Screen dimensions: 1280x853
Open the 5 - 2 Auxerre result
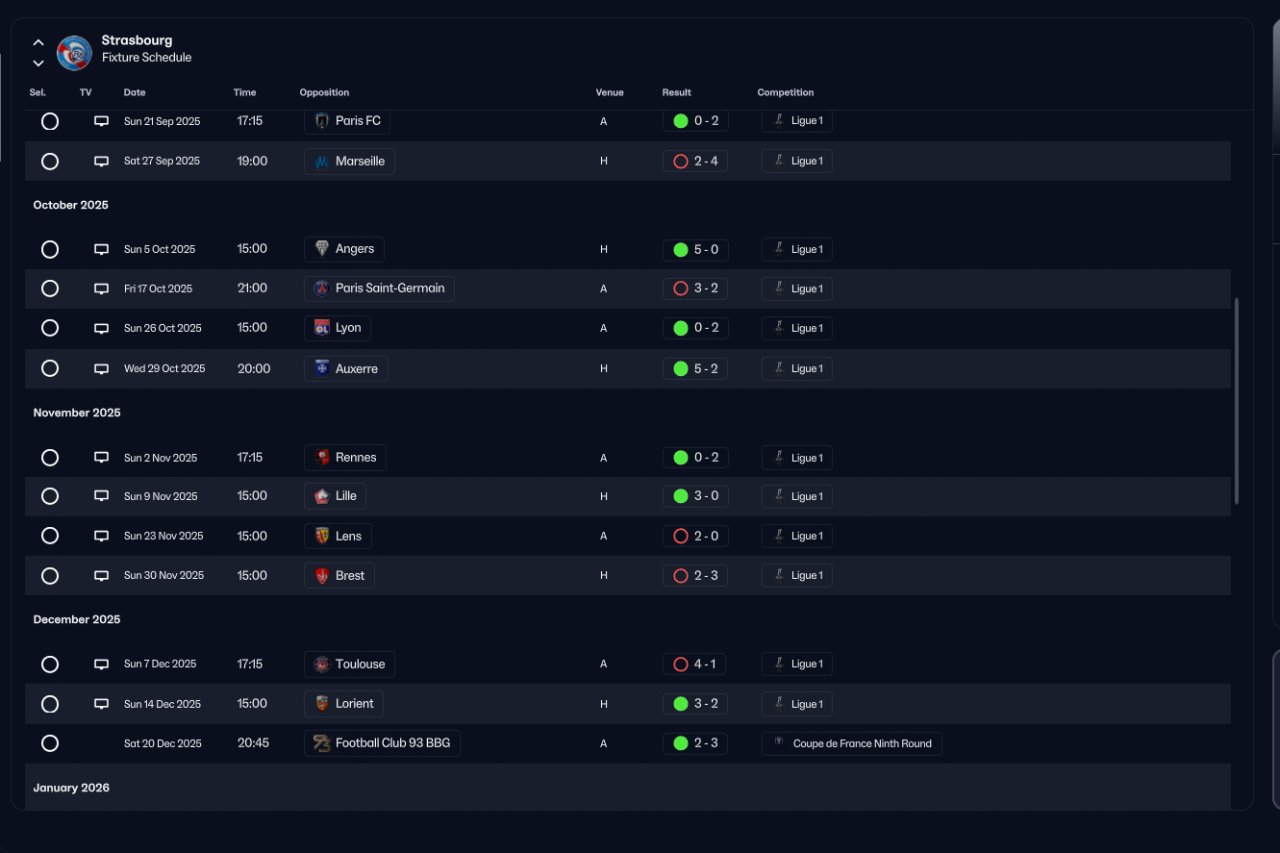click(x=695, y=369)
